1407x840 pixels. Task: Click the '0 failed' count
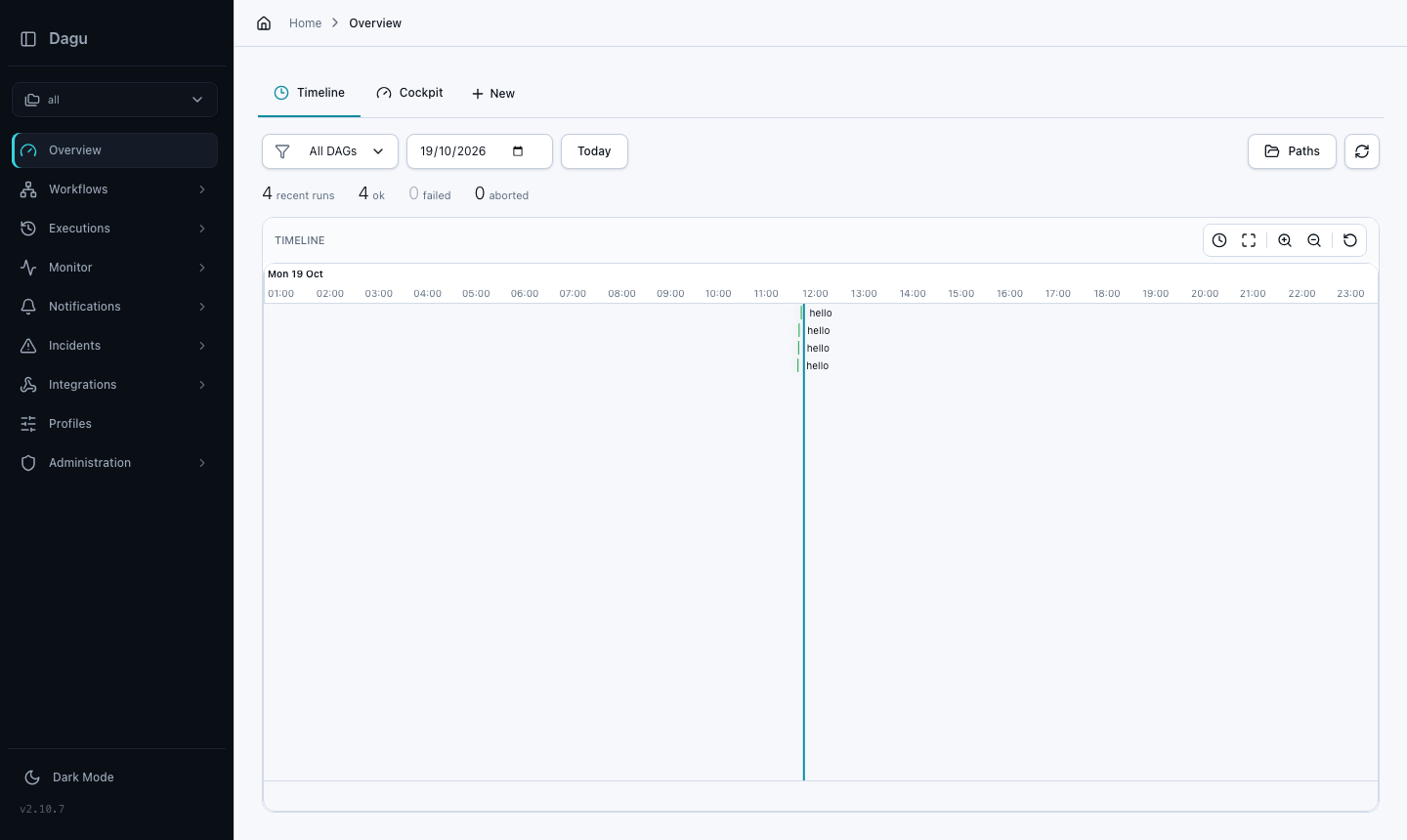pyautogui.click(x=430, y=194)
